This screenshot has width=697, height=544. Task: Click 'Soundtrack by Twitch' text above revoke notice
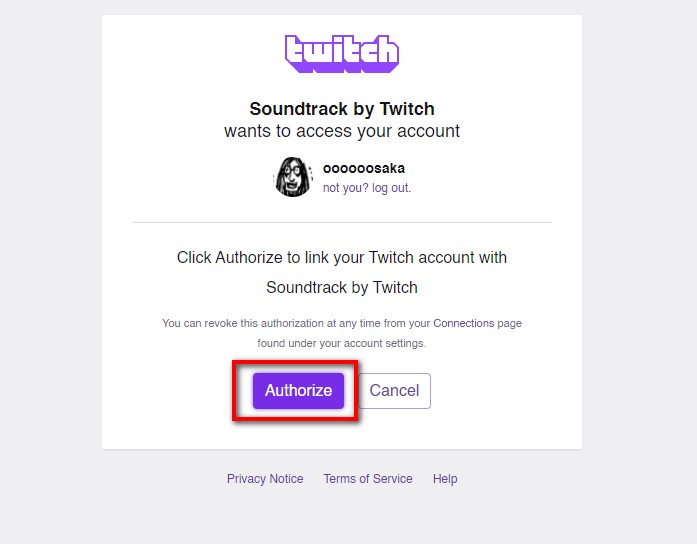coord(342,288)
